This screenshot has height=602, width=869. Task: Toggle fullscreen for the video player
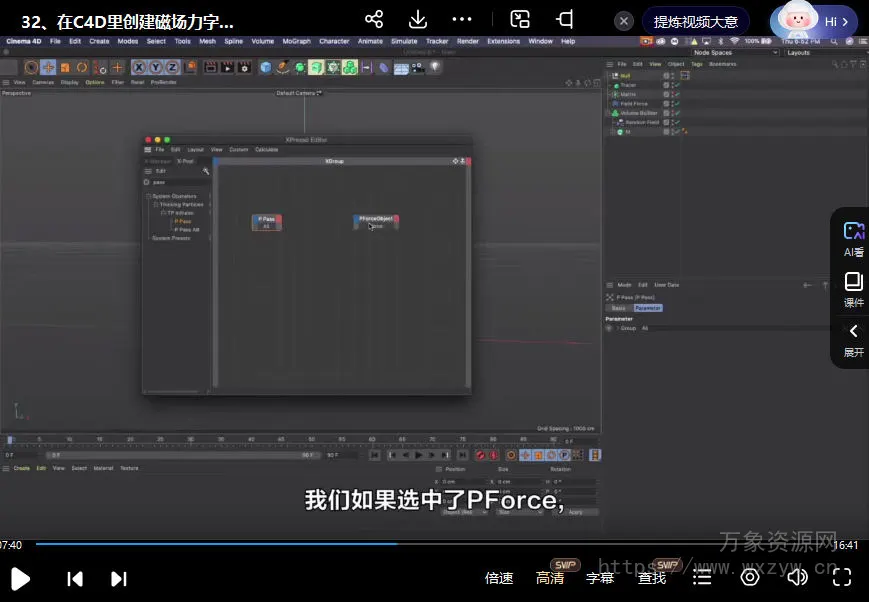coord(842,577)
